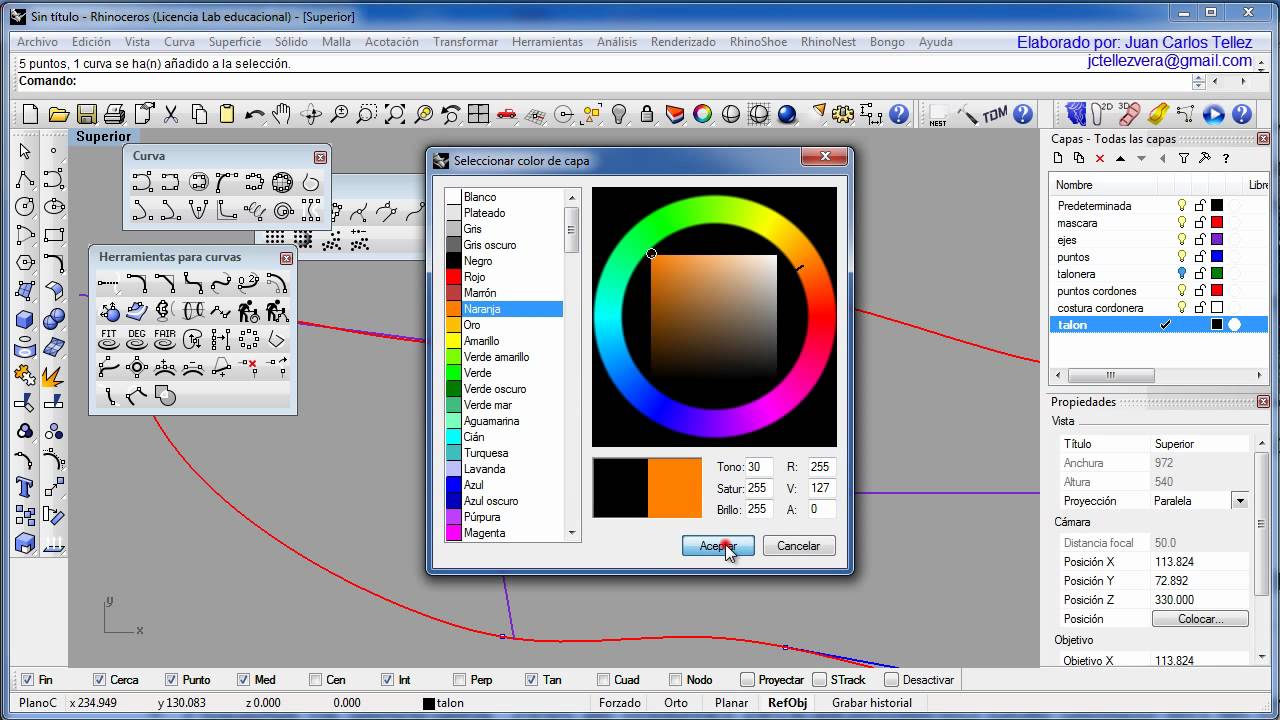
Task: Click the four-viewport layout icon
Action: point(478,114)
